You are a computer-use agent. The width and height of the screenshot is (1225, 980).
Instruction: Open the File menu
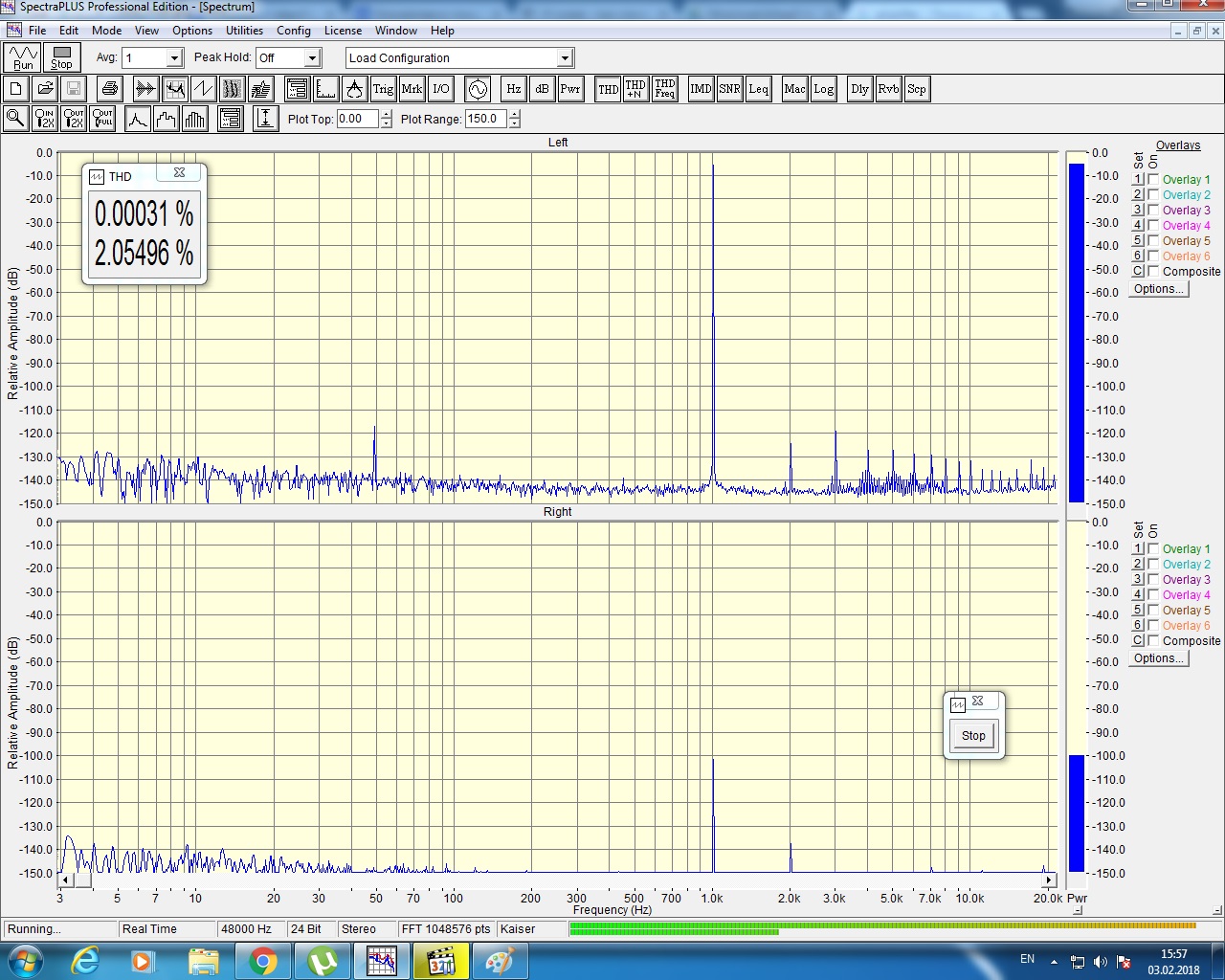37,31
